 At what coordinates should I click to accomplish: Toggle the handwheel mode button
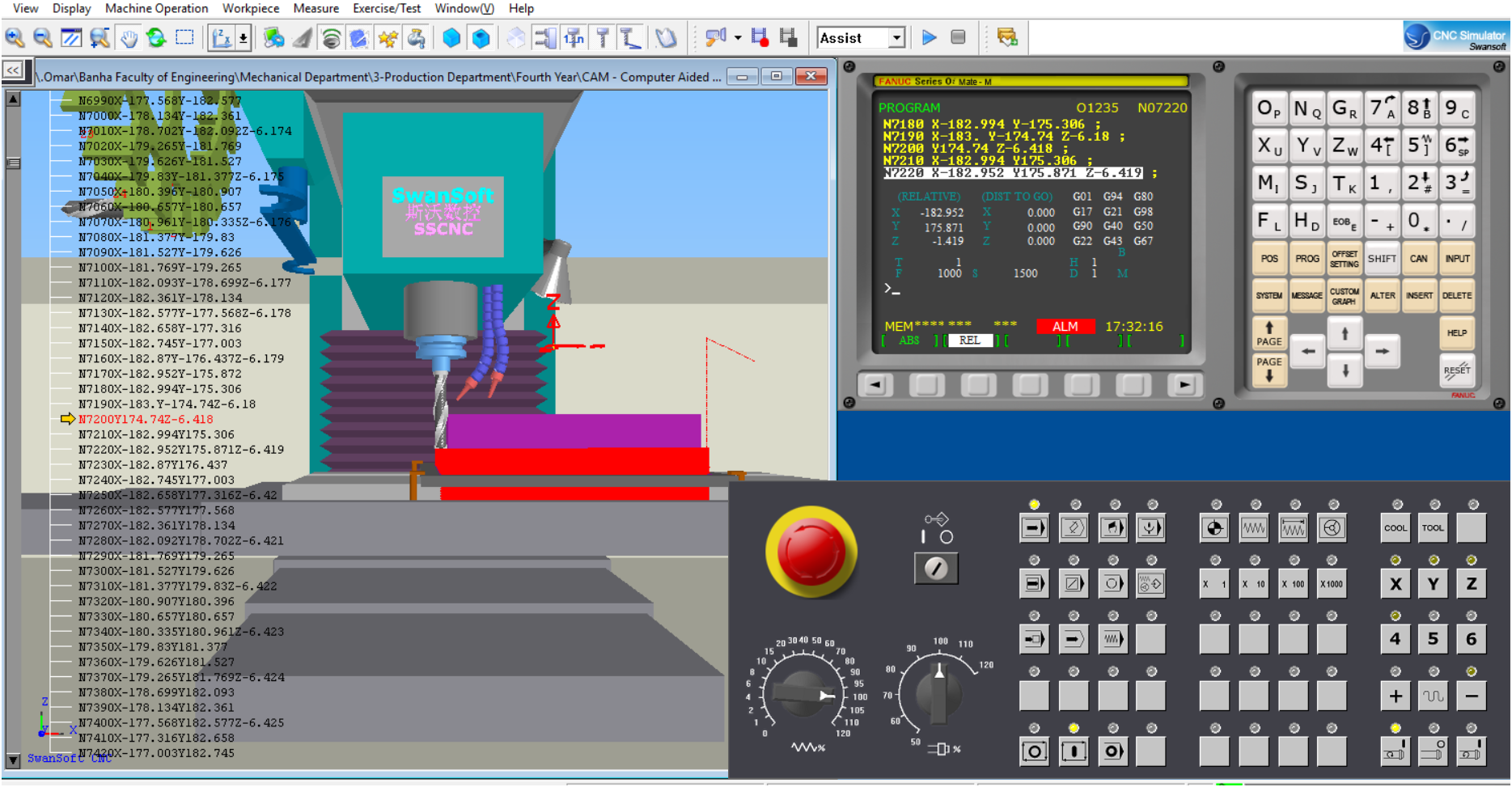pyautogui.click(x=1332, y=528)
